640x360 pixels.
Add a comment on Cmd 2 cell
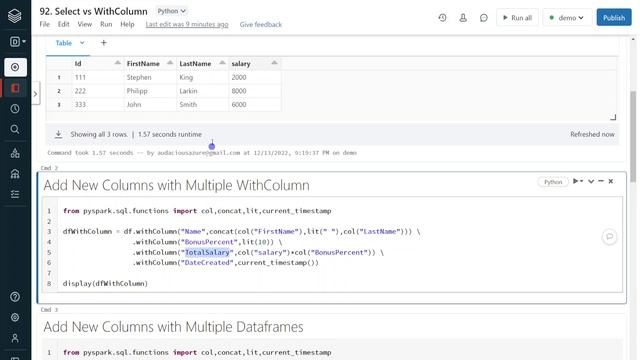pyautogui.click(x=609, y=237)
